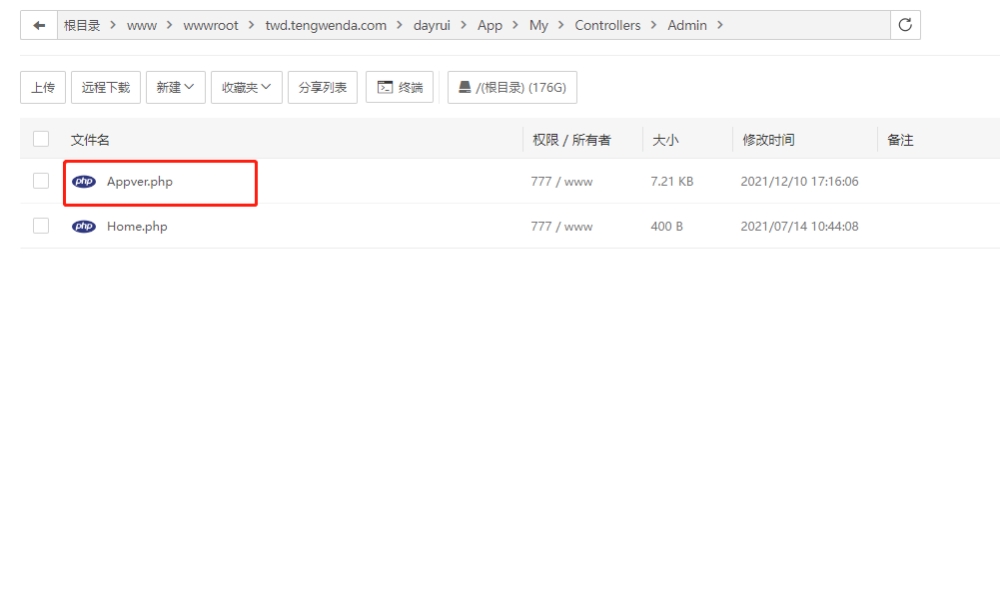Viewport: 1000px width, 605px height.
Task: Click the PHP icon of Home.php
Action: [84, 226]
